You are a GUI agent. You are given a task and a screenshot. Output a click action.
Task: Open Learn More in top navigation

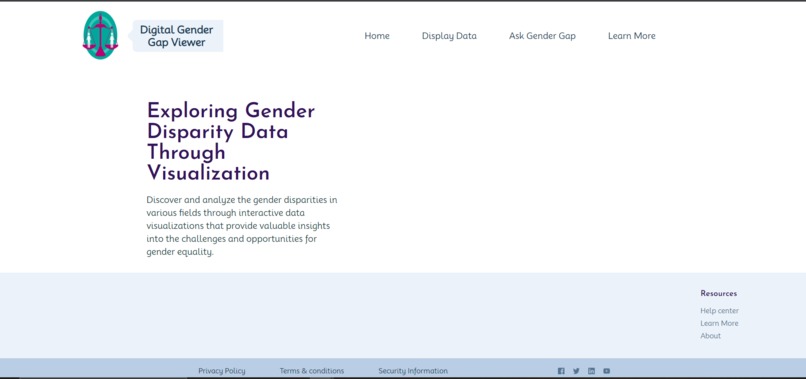[632, 36]
